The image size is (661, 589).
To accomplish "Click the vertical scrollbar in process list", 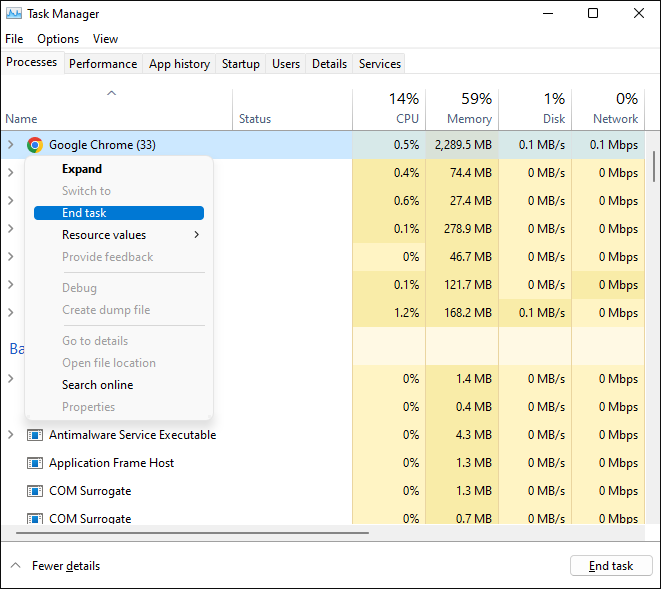I will [x=654, y=165].
